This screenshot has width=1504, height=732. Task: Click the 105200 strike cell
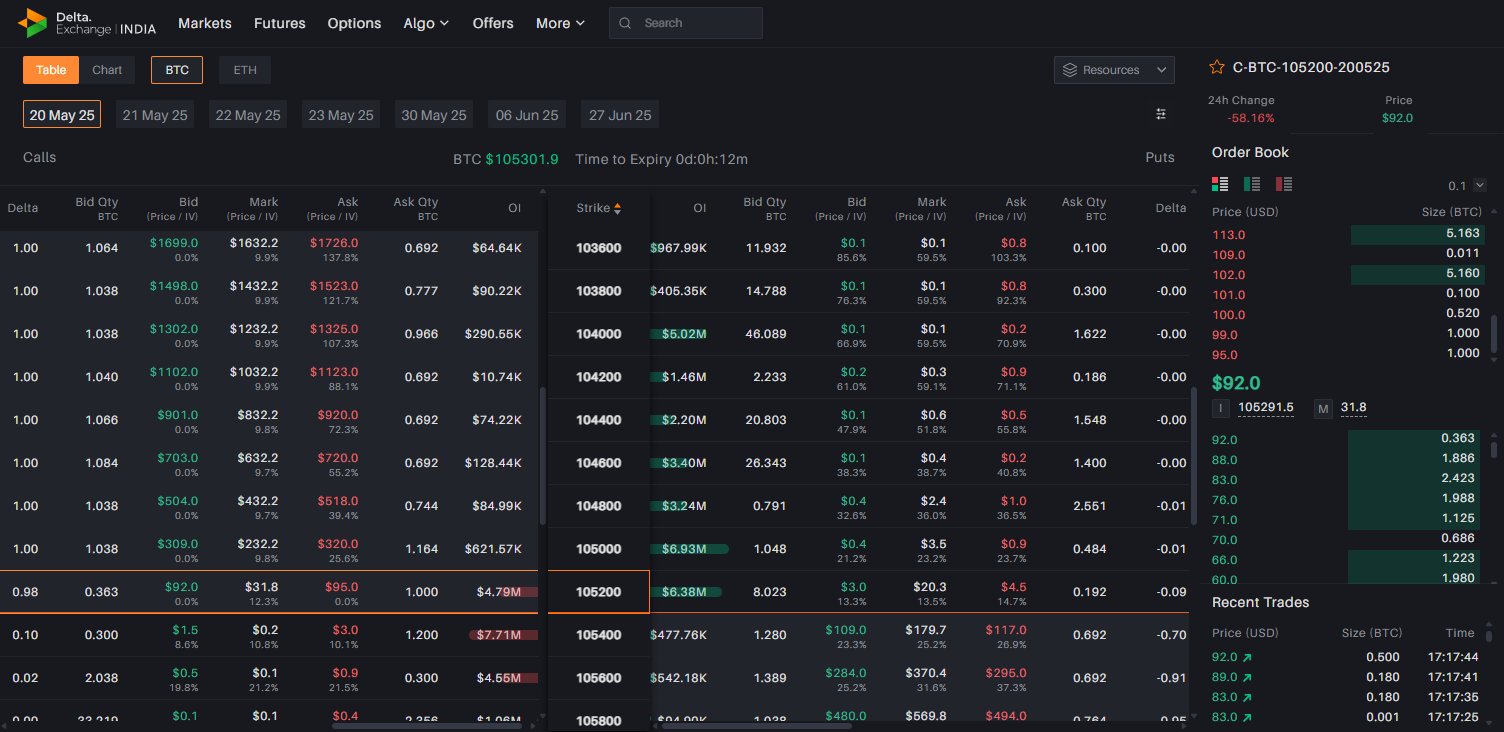pos(599,592)
